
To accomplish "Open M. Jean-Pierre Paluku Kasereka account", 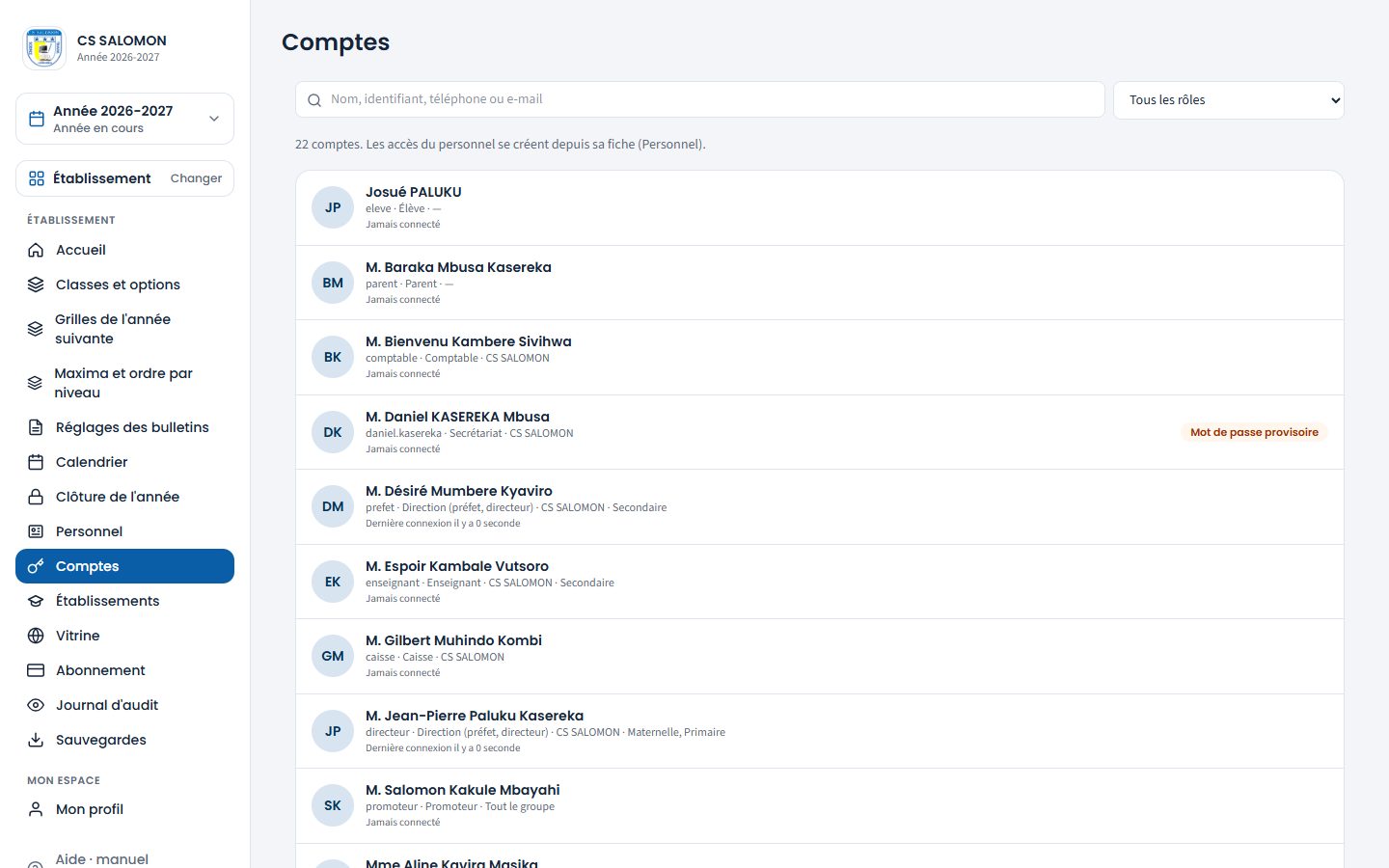I will [820, 731].
